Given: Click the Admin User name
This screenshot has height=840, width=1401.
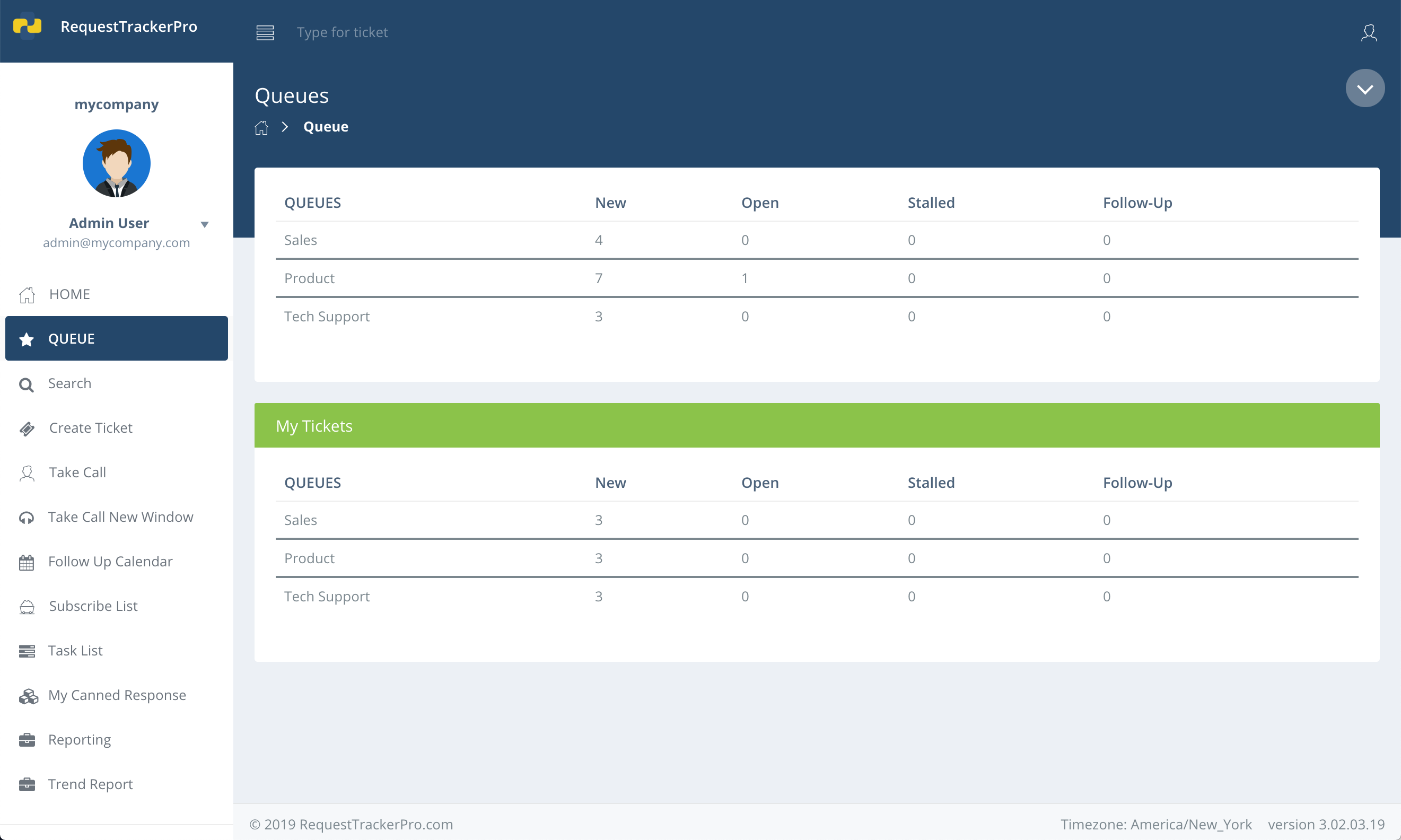Looking at the screenshot, I should (109, 223).
